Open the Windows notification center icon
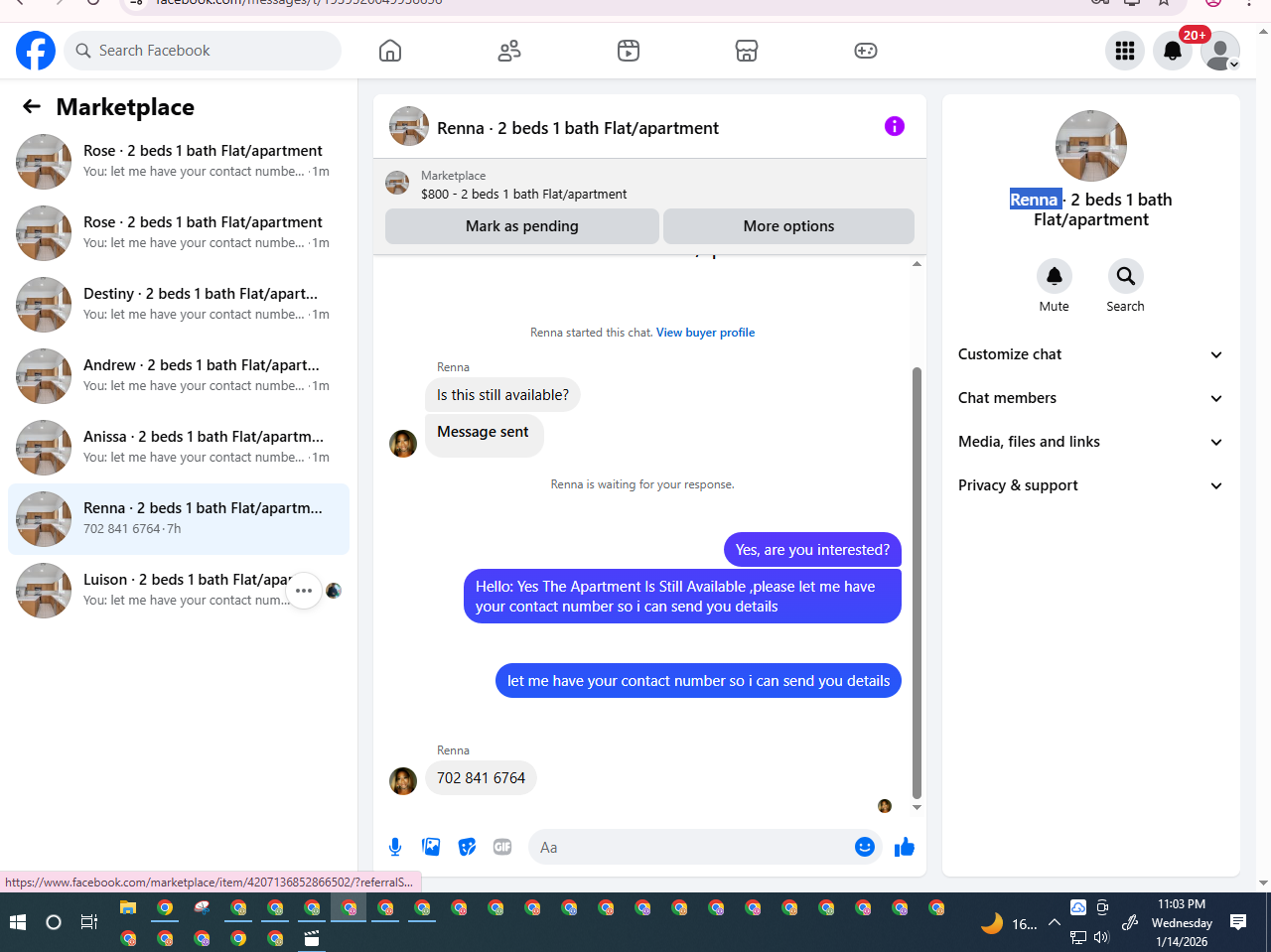This screenshot has width=1271, height=952. coord(1238,922)
